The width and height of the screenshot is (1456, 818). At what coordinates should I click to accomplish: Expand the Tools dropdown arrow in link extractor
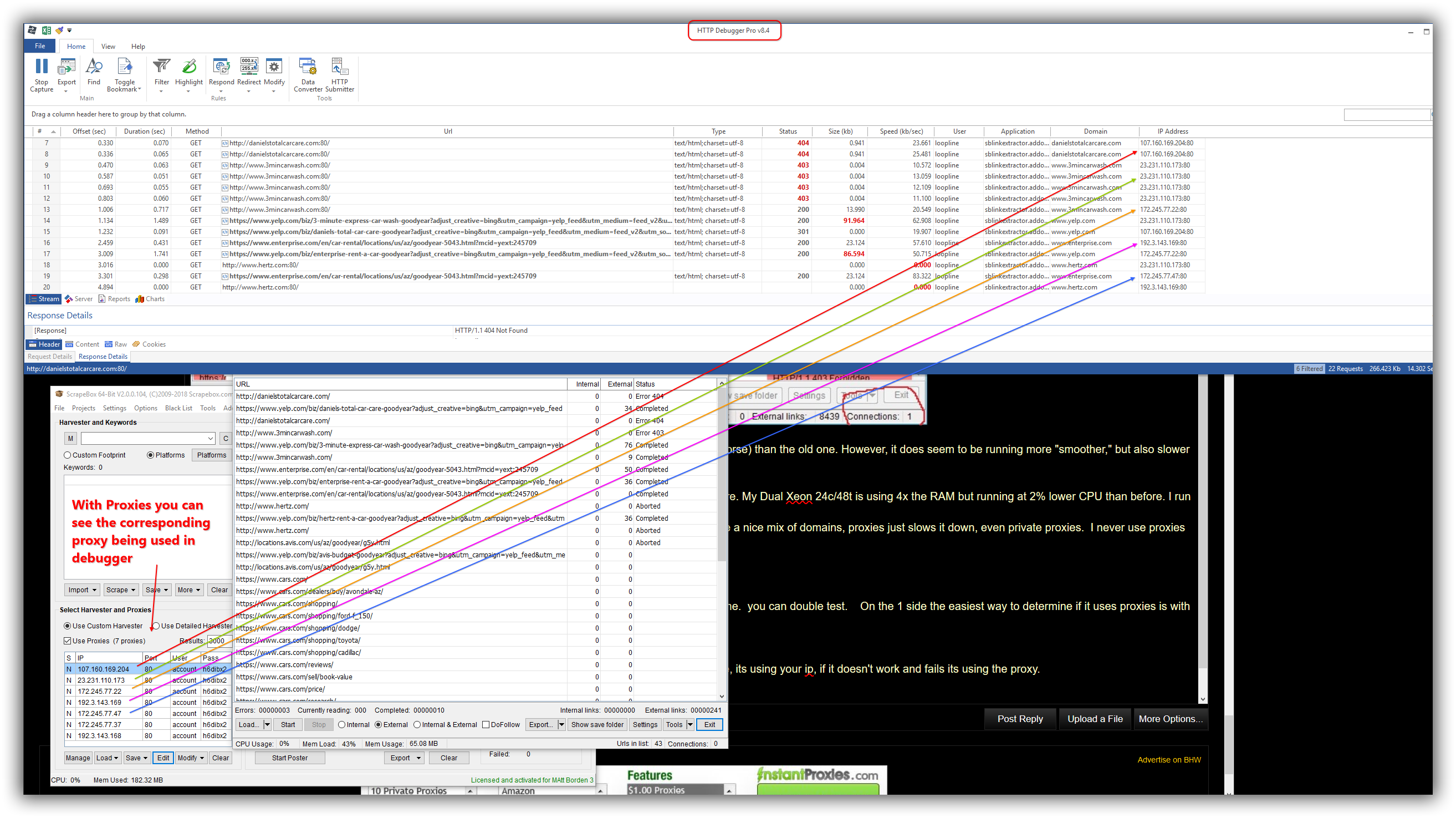(x=690, y=725)
